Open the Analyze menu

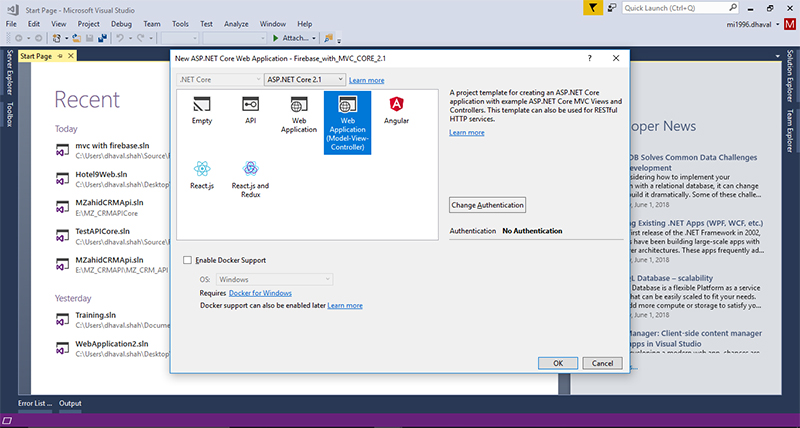pos(237,22)
